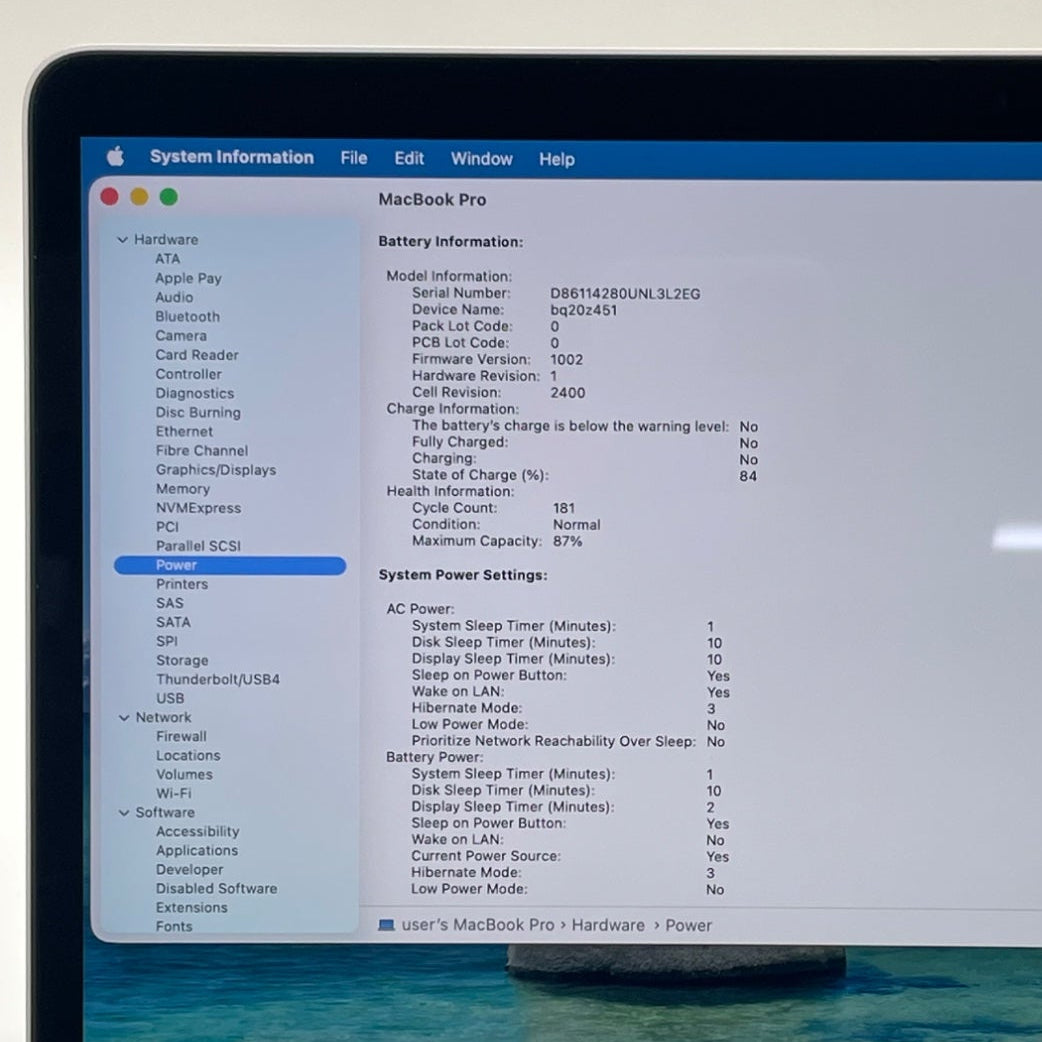
Task: Click the Software section label
Action: point(165,813)
